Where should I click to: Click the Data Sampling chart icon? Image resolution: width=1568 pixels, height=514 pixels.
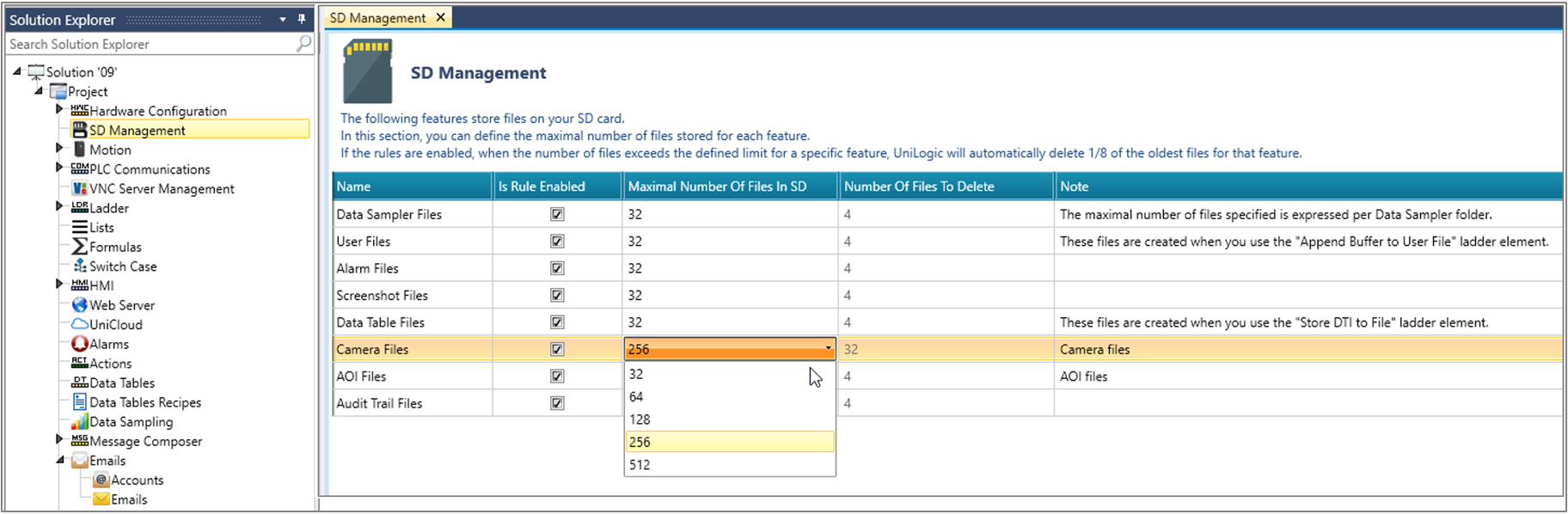pyautogui.click(x=80, y=422)
